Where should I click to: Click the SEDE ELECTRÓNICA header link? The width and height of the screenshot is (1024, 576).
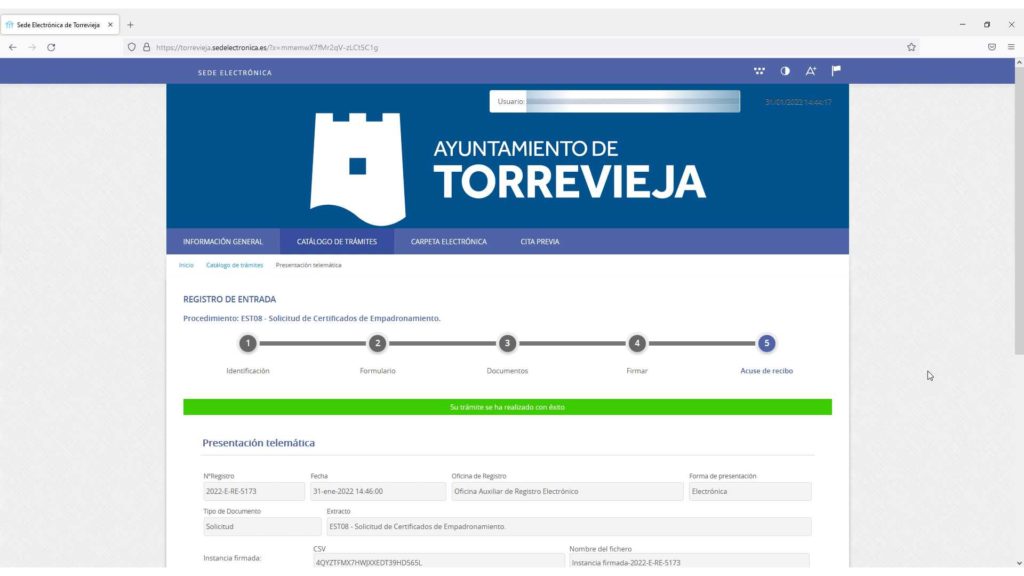pos(234,72)
